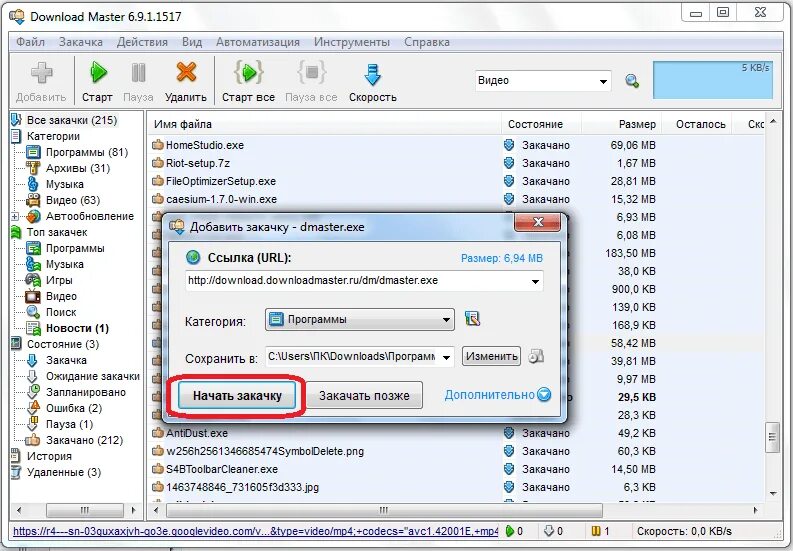Image resolution: width=793 pixels, height=551 pixels.
Task: Open the Автоматизация menu
Action: pos(258,42)
